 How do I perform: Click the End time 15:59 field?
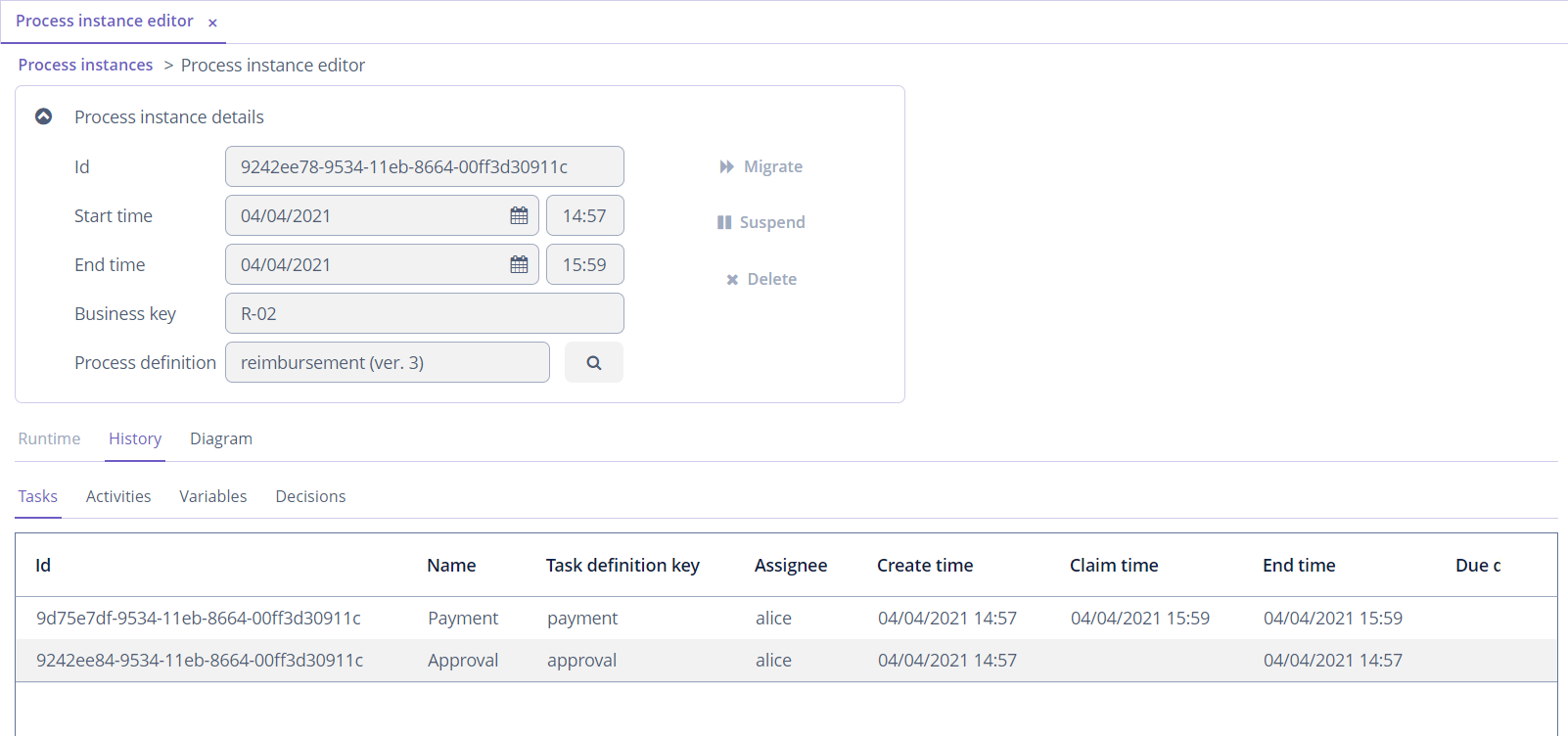[585, 264]
